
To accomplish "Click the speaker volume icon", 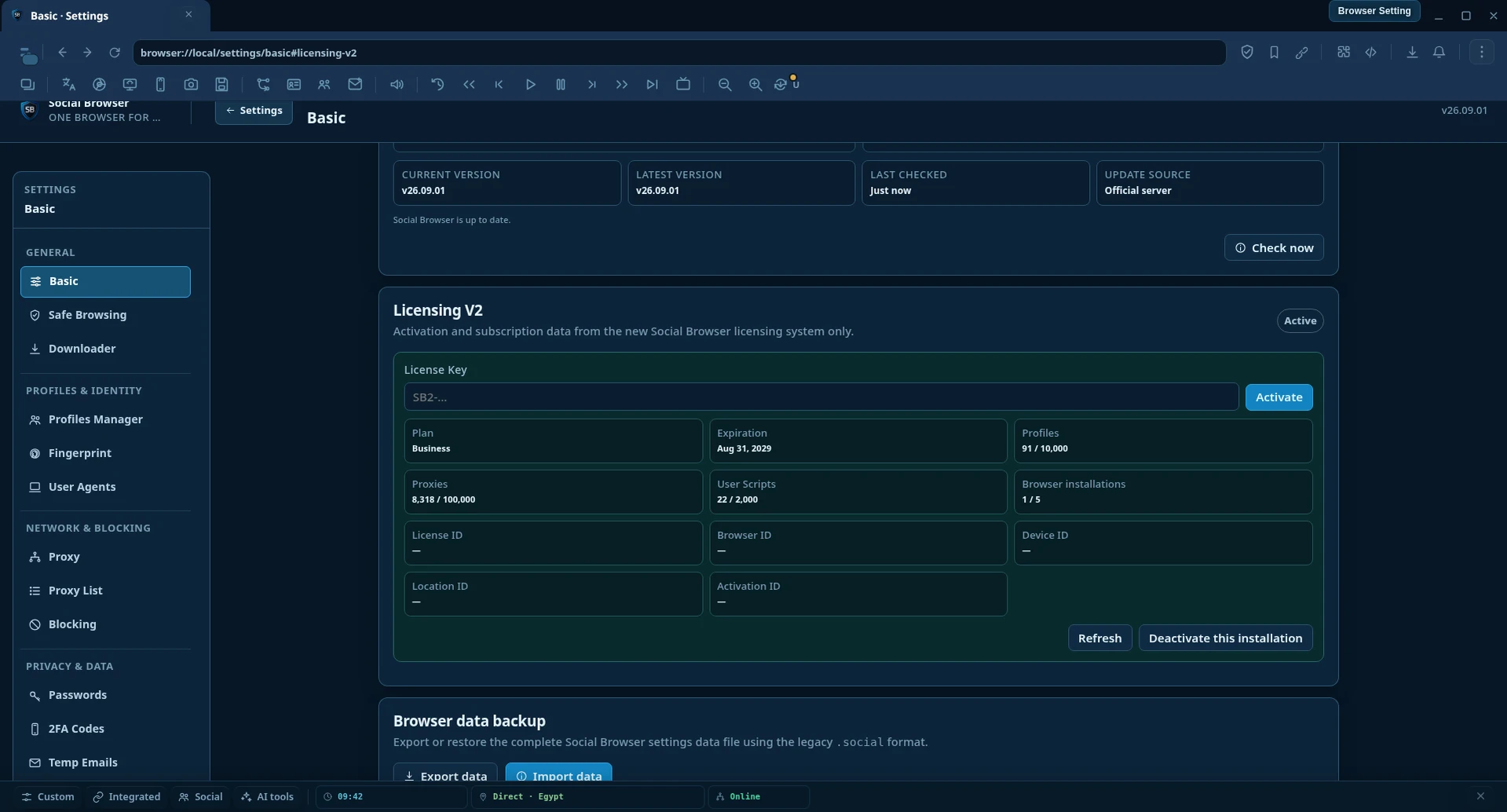I will coord(397,84).
